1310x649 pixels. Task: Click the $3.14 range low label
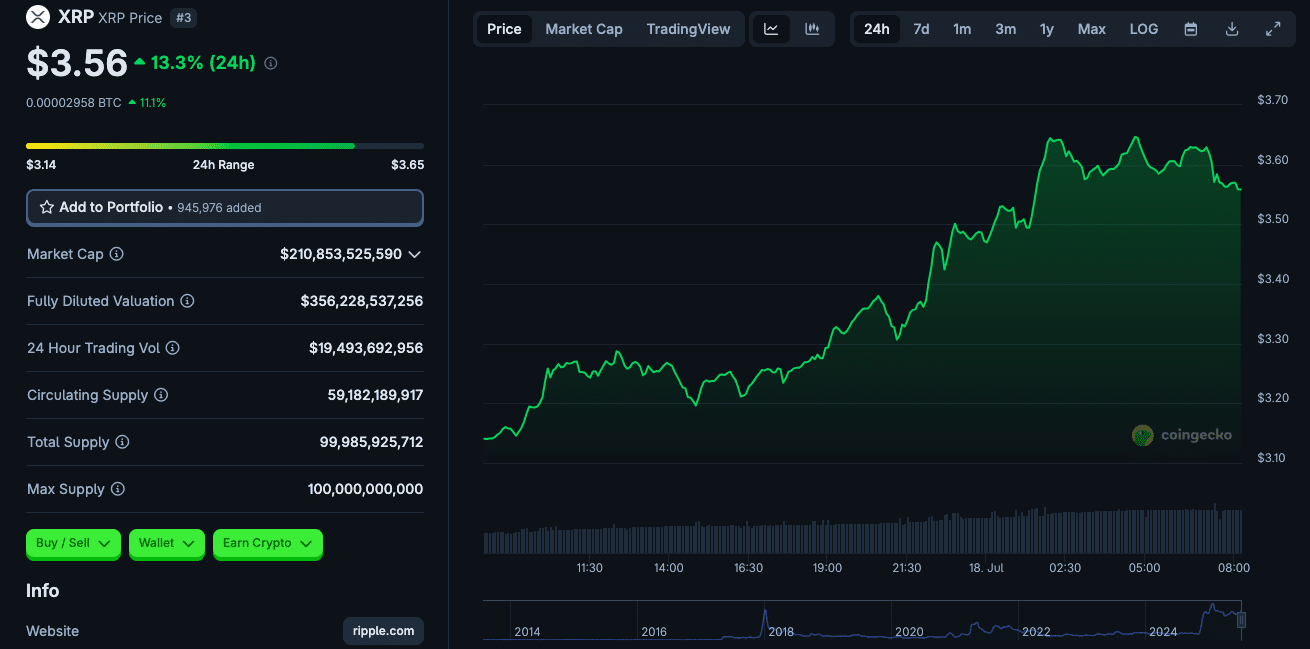click(40, 165)
